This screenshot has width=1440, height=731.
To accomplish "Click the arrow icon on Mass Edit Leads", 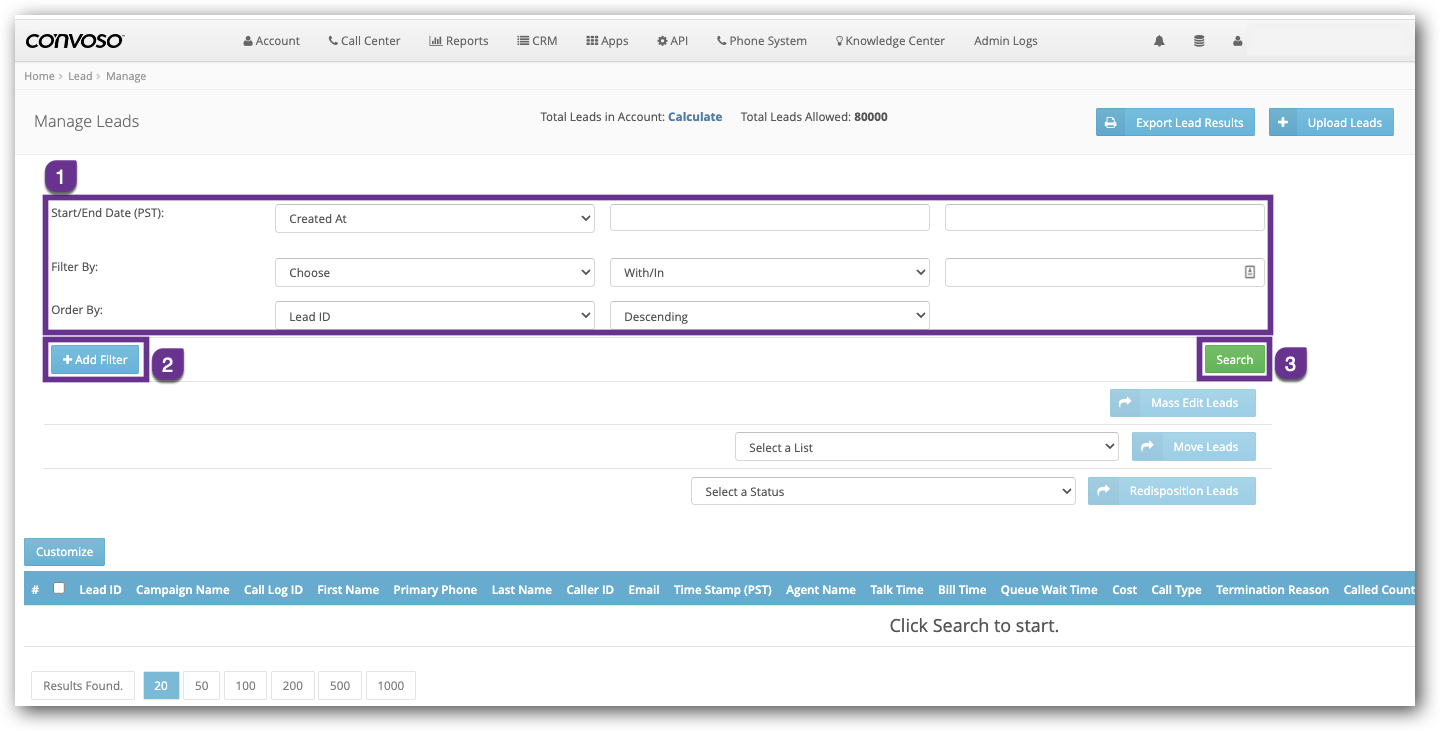I will [x=1125, y=403].
